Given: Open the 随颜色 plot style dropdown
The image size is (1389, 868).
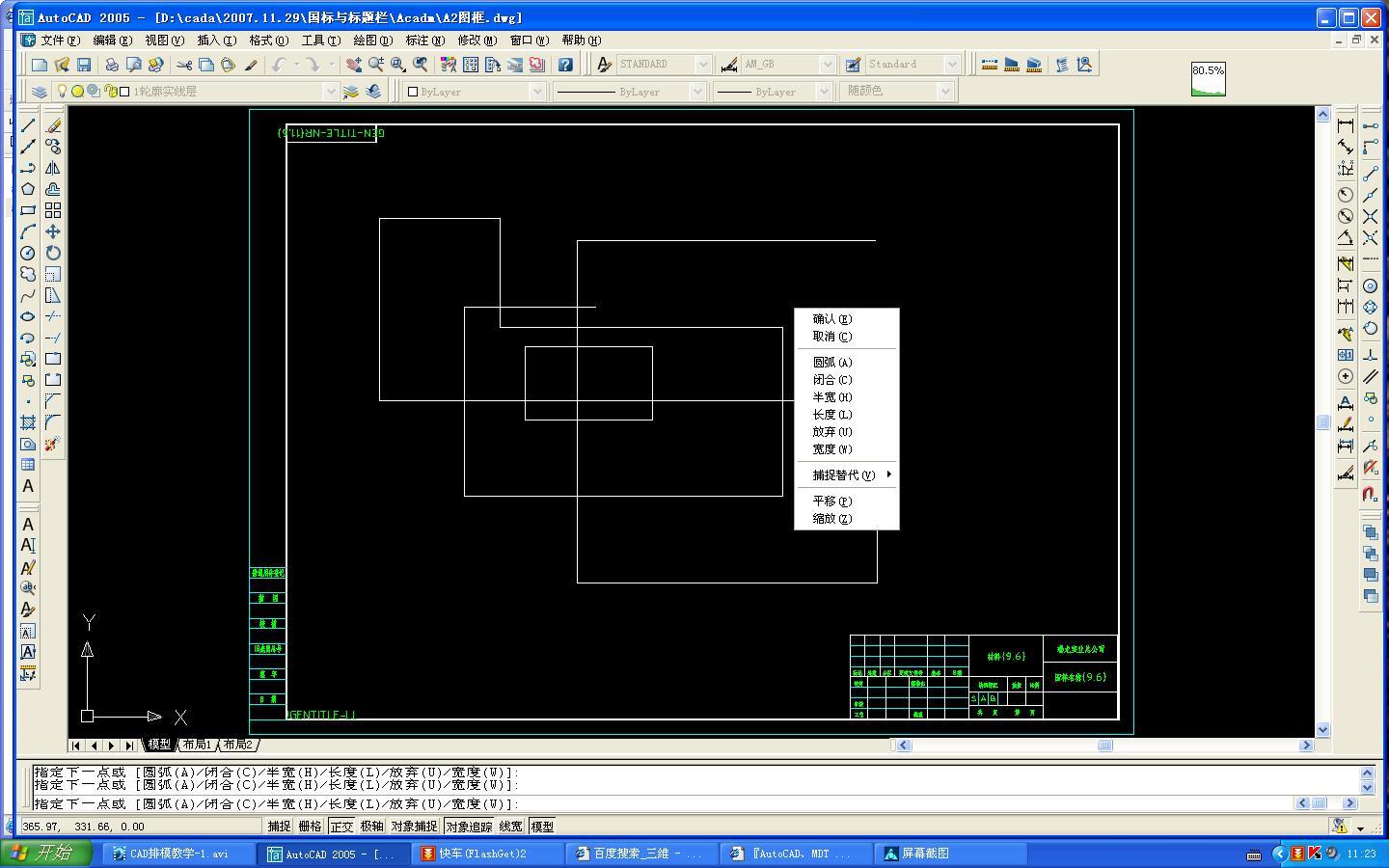Looking at the screenshot, I should 945,92.
